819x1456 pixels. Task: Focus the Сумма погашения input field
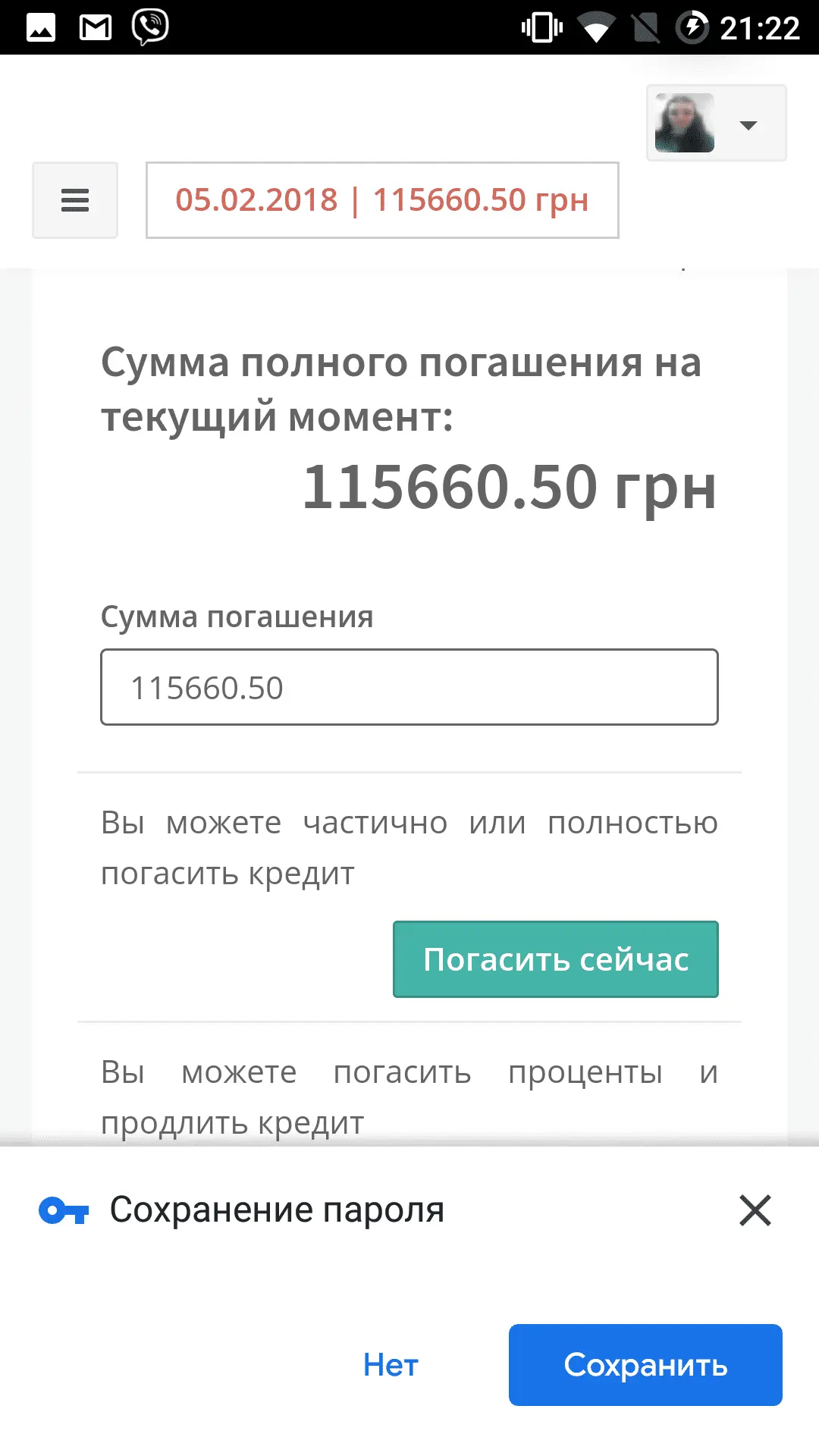pos(409,687)
